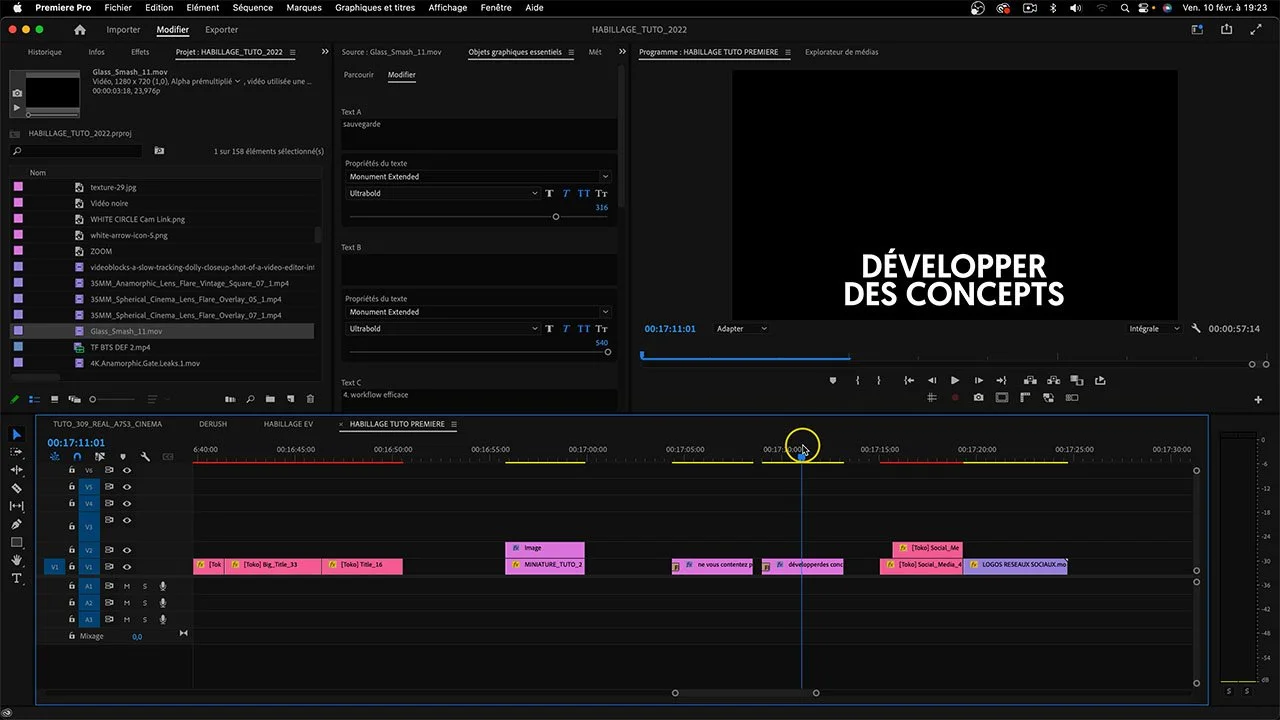Toggle snapping magnet in timeline
Screen dimensions: 1280x720
pos(77,457)
